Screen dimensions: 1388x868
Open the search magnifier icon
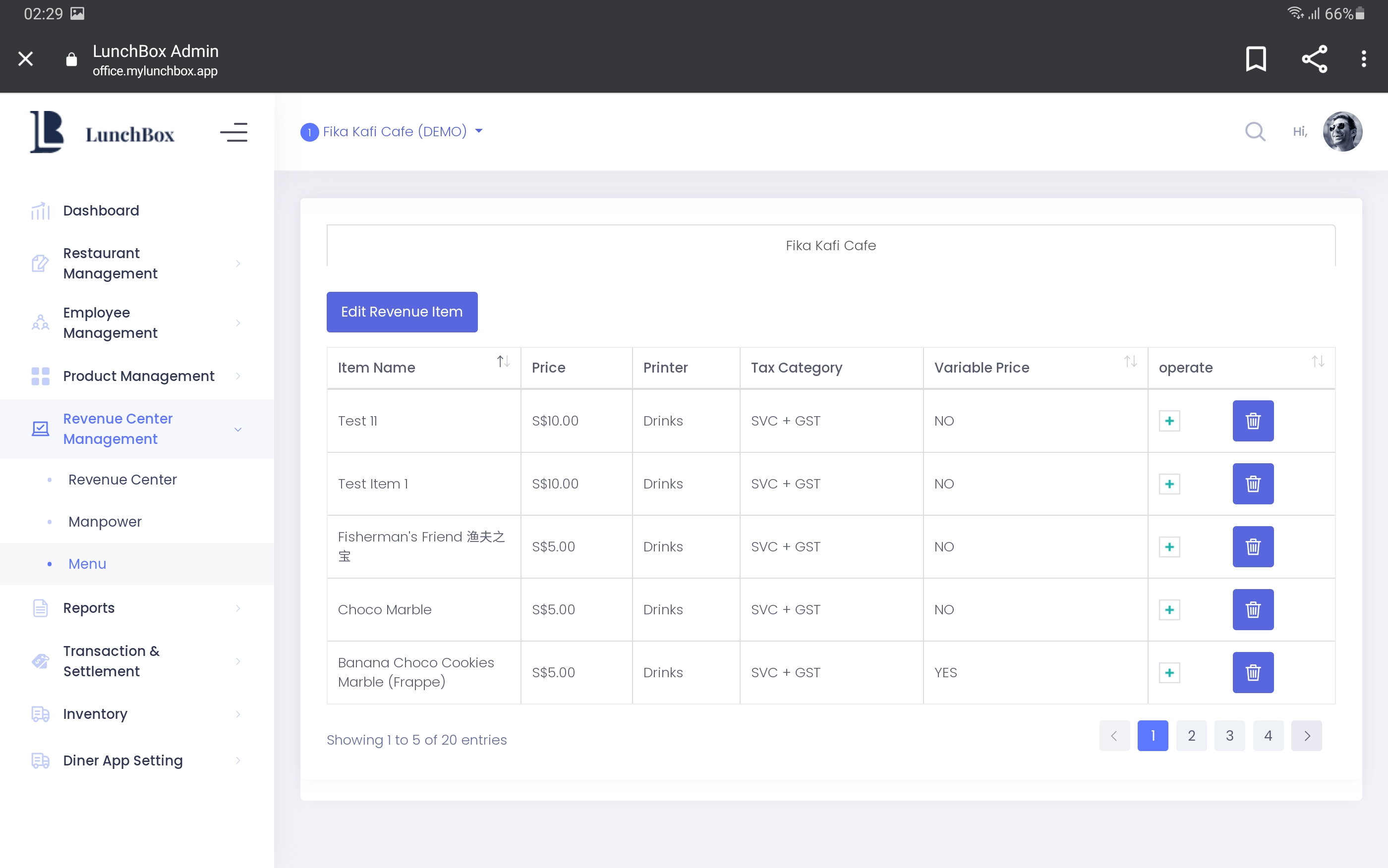click(1255, 131)
